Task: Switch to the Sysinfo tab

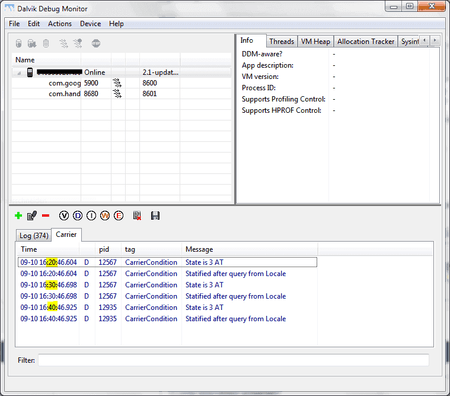Action: click(x=410, y=41)
